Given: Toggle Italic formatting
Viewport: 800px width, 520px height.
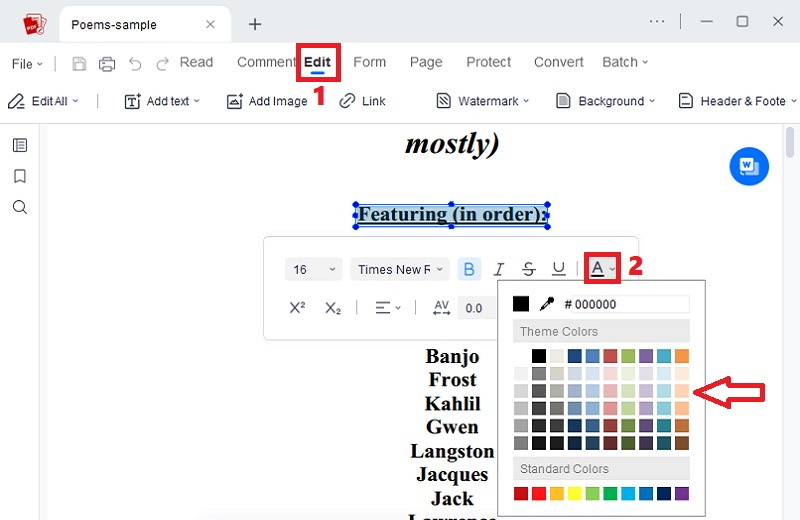Looking at the screenshot, I should [x=498, y=269].
